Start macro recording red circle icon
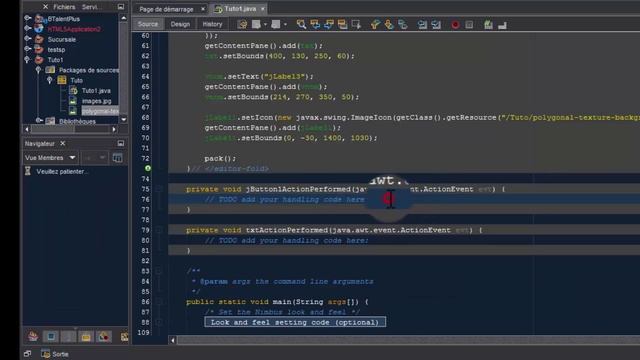This screenshot has height=360, width=640. tap(456, 25)
